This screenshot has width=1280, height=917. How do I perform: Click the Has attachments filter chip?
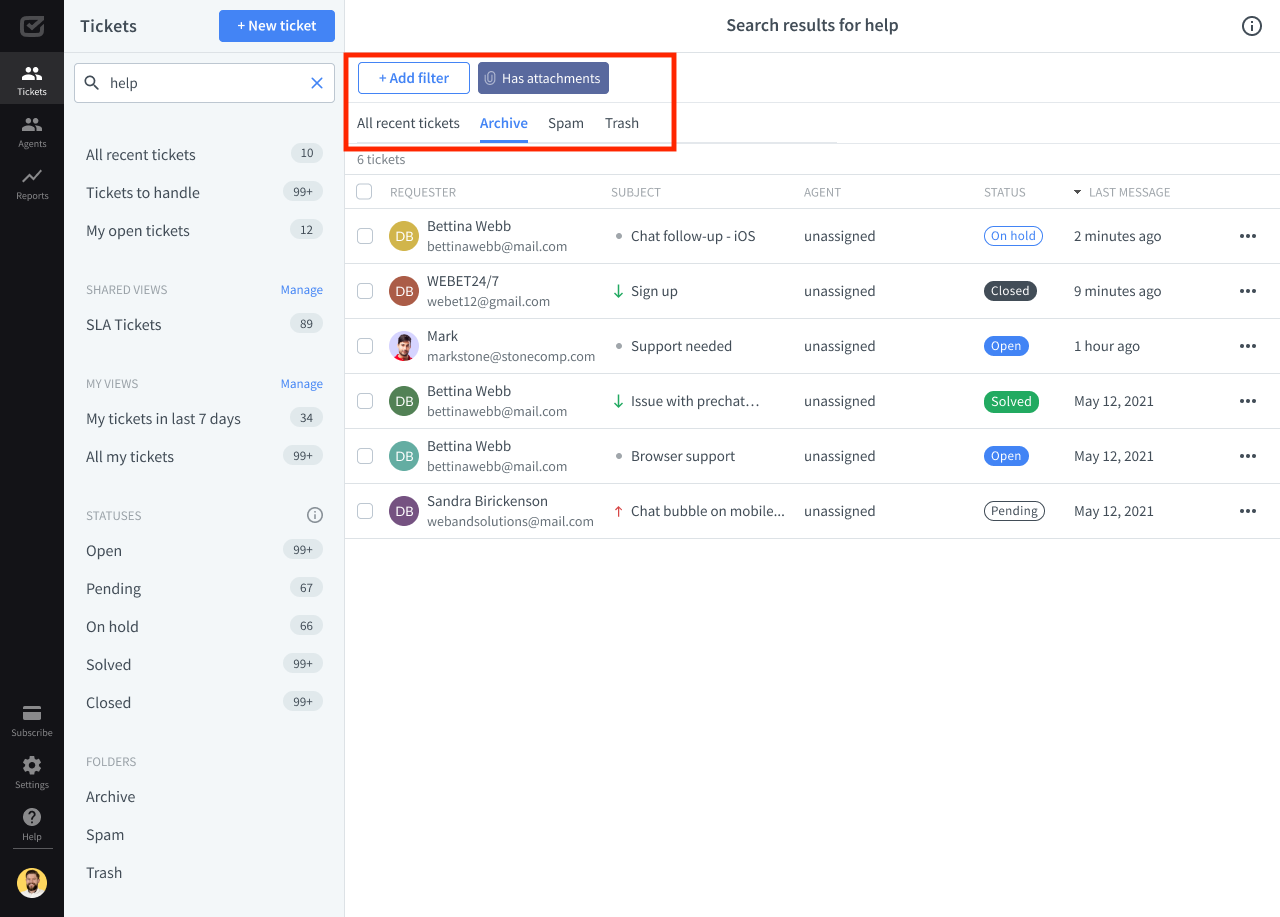click(x=543, y=78)
